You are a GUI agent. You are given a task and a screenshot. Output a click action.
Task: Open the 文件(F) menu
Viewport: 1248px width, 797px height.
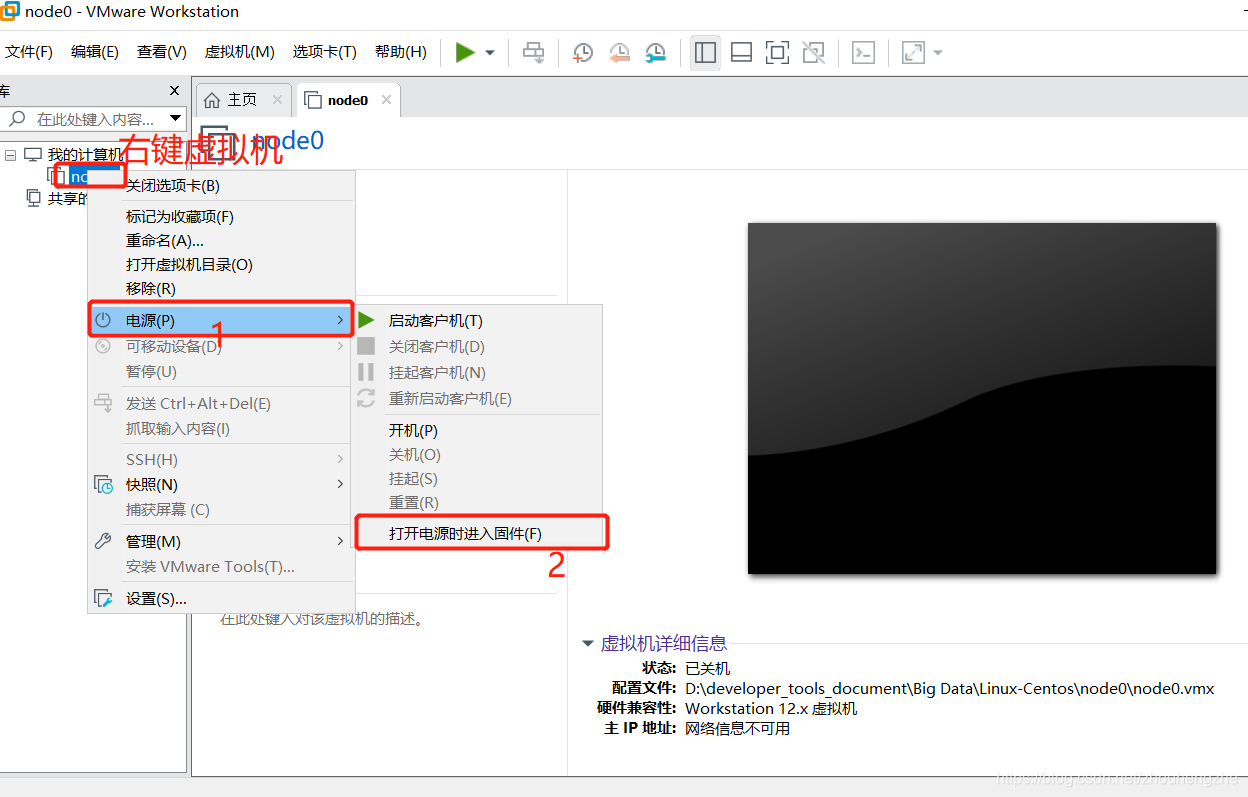(x=29, y=52)
